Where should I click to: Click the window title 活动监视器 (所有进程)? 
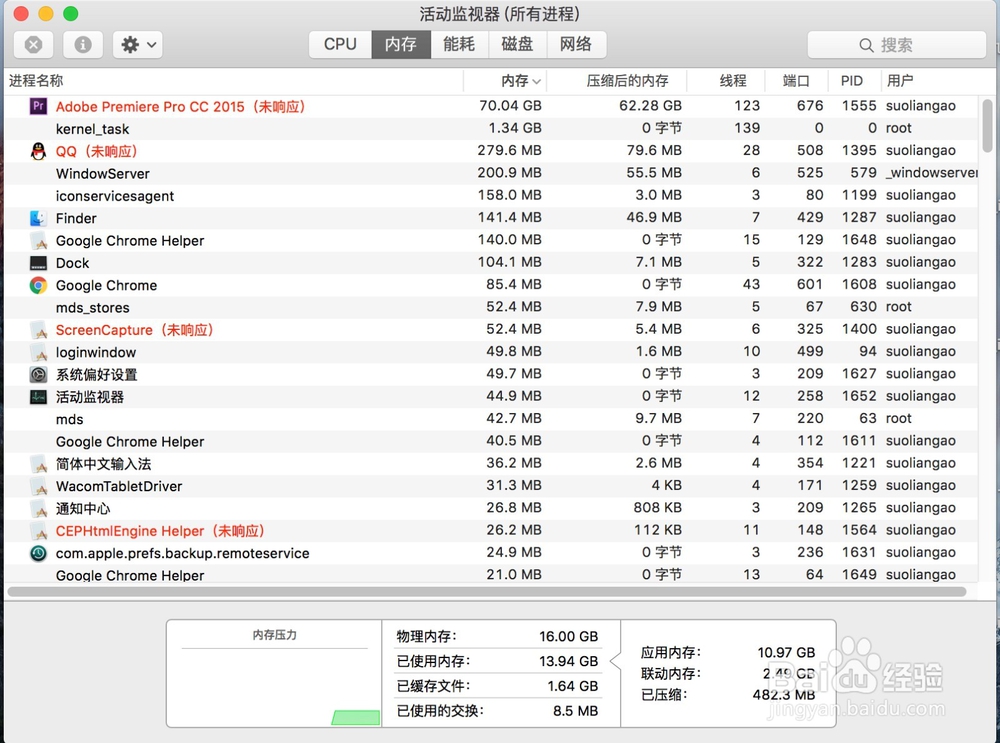tap(499, 14)
